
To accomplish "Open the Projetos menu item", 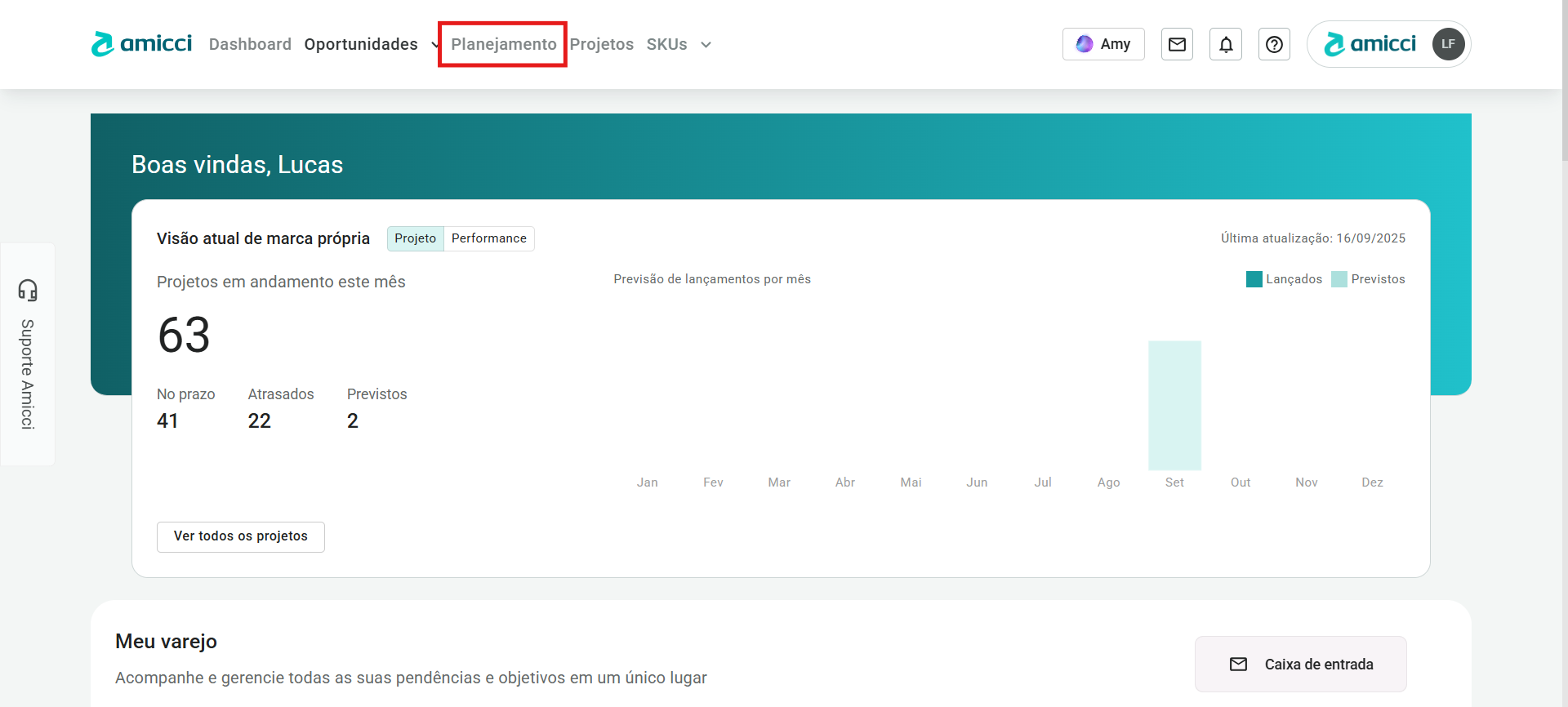I will [601, 44].
